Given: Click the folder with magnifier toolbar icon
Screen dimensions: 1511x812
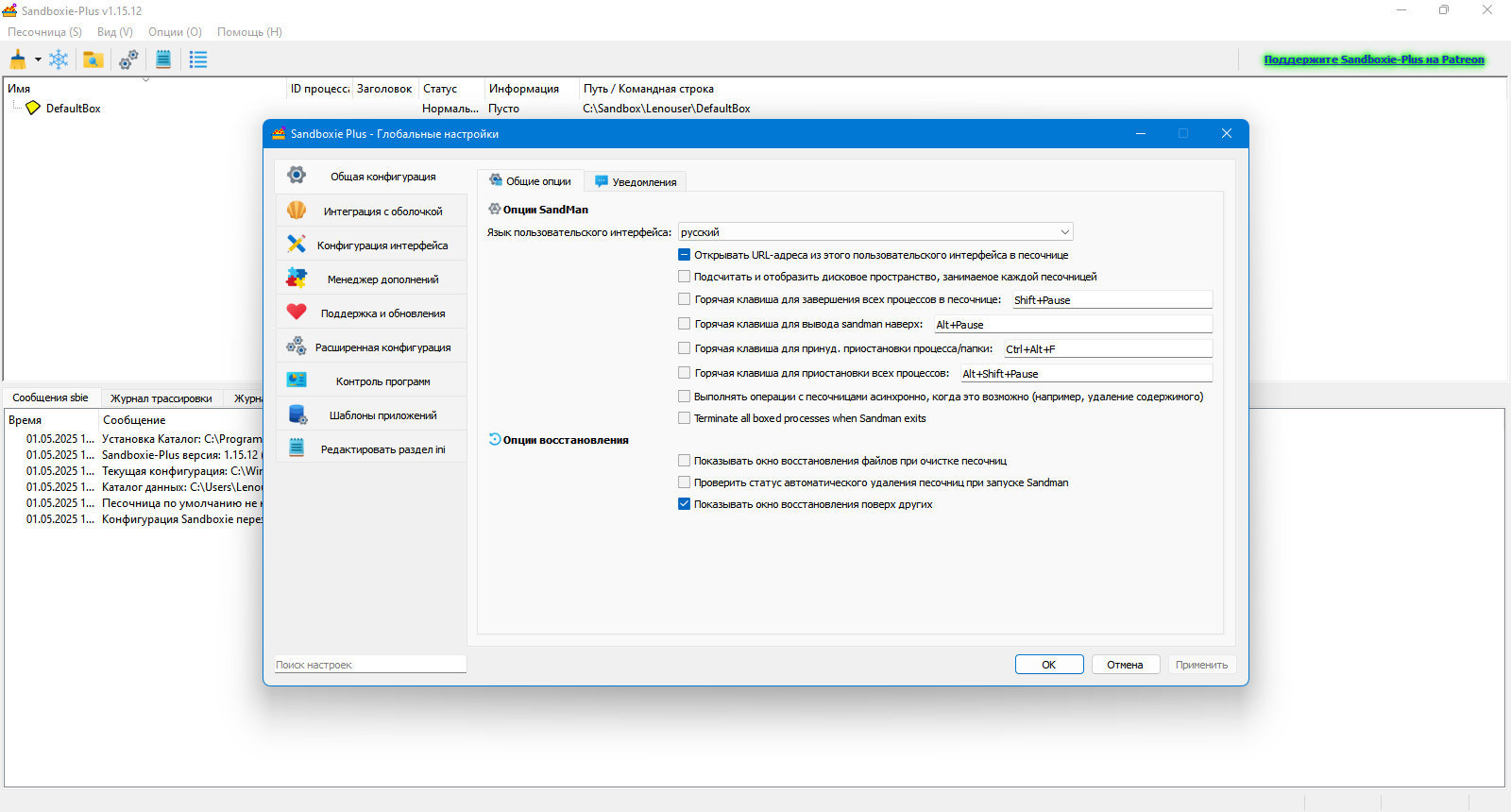Looking at the screenshot, I should point(93,59).
